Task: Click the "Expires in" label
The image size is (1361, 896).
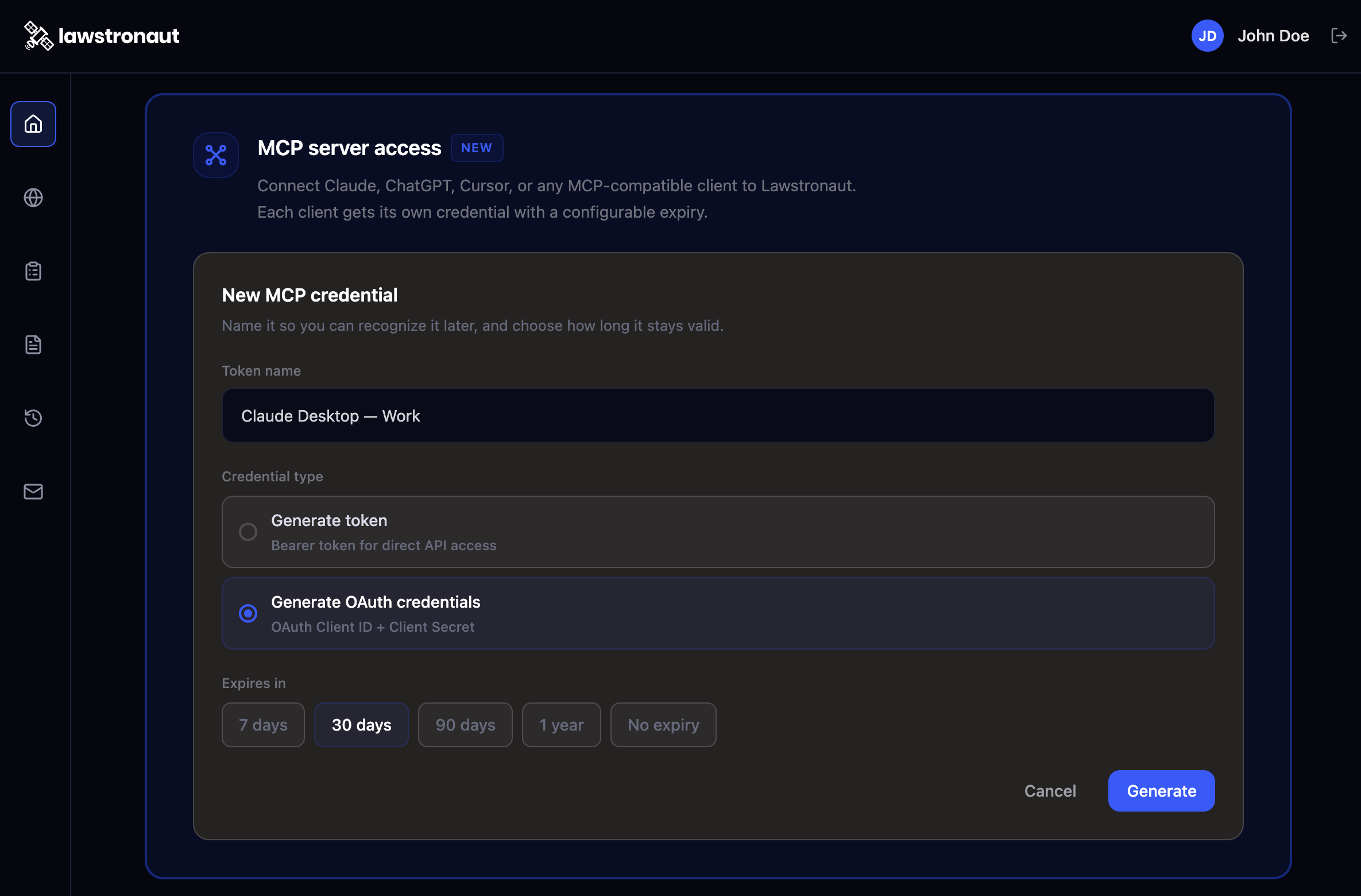Action: [x=254, y=683]
